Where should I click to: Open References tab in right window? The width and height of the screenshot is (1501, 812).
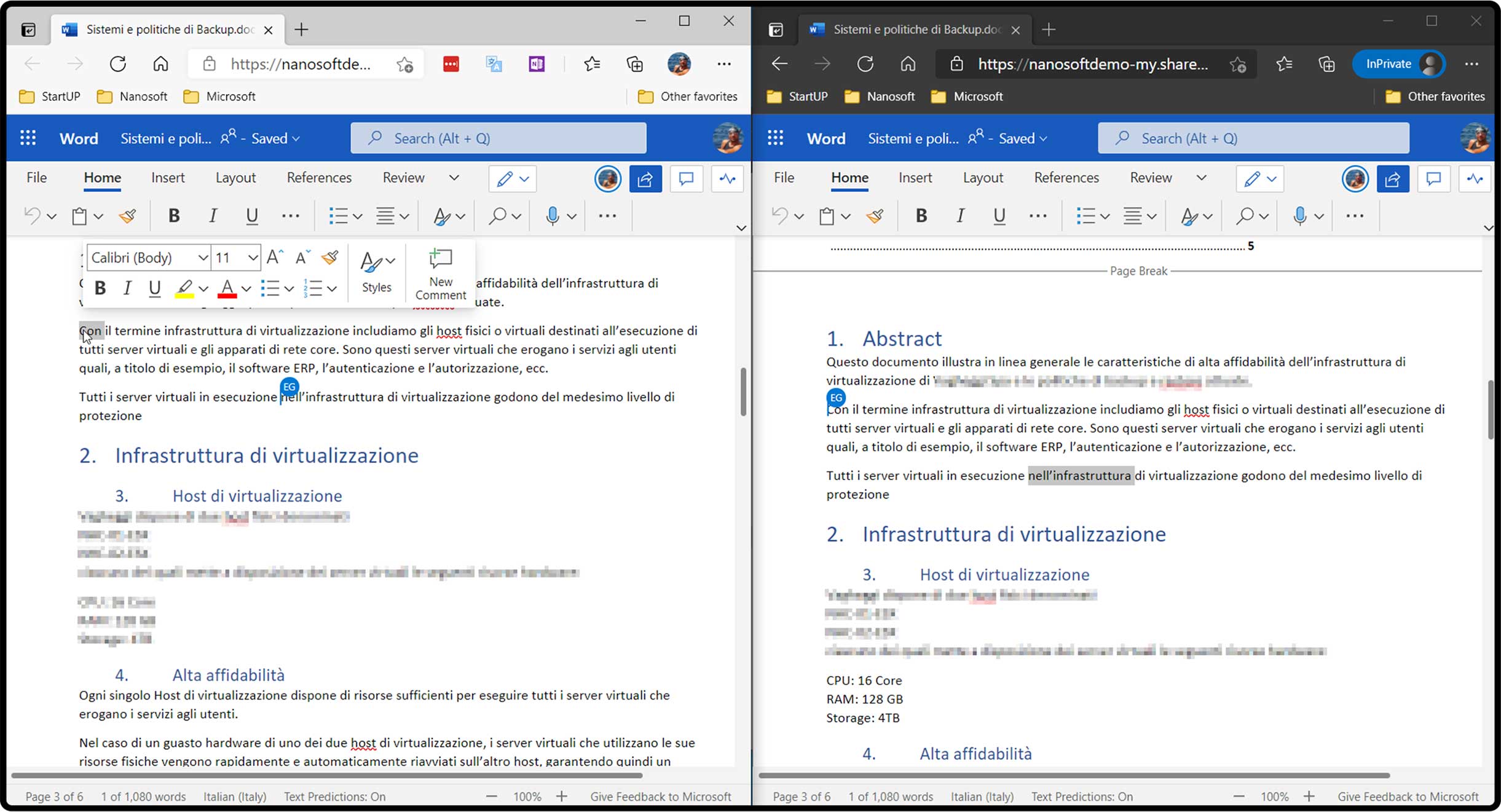click(x=1066, y=178)
